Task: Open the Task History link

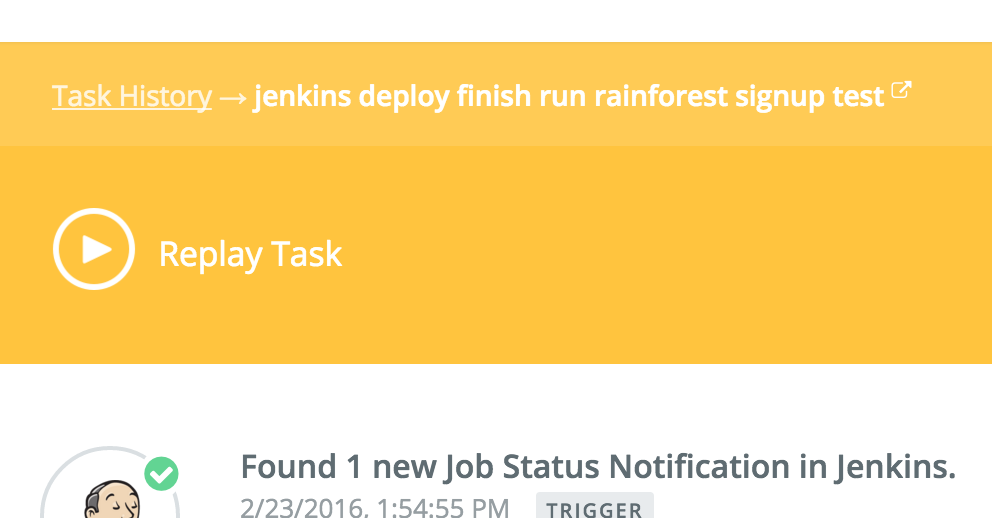Action: [x=132, y=97]
